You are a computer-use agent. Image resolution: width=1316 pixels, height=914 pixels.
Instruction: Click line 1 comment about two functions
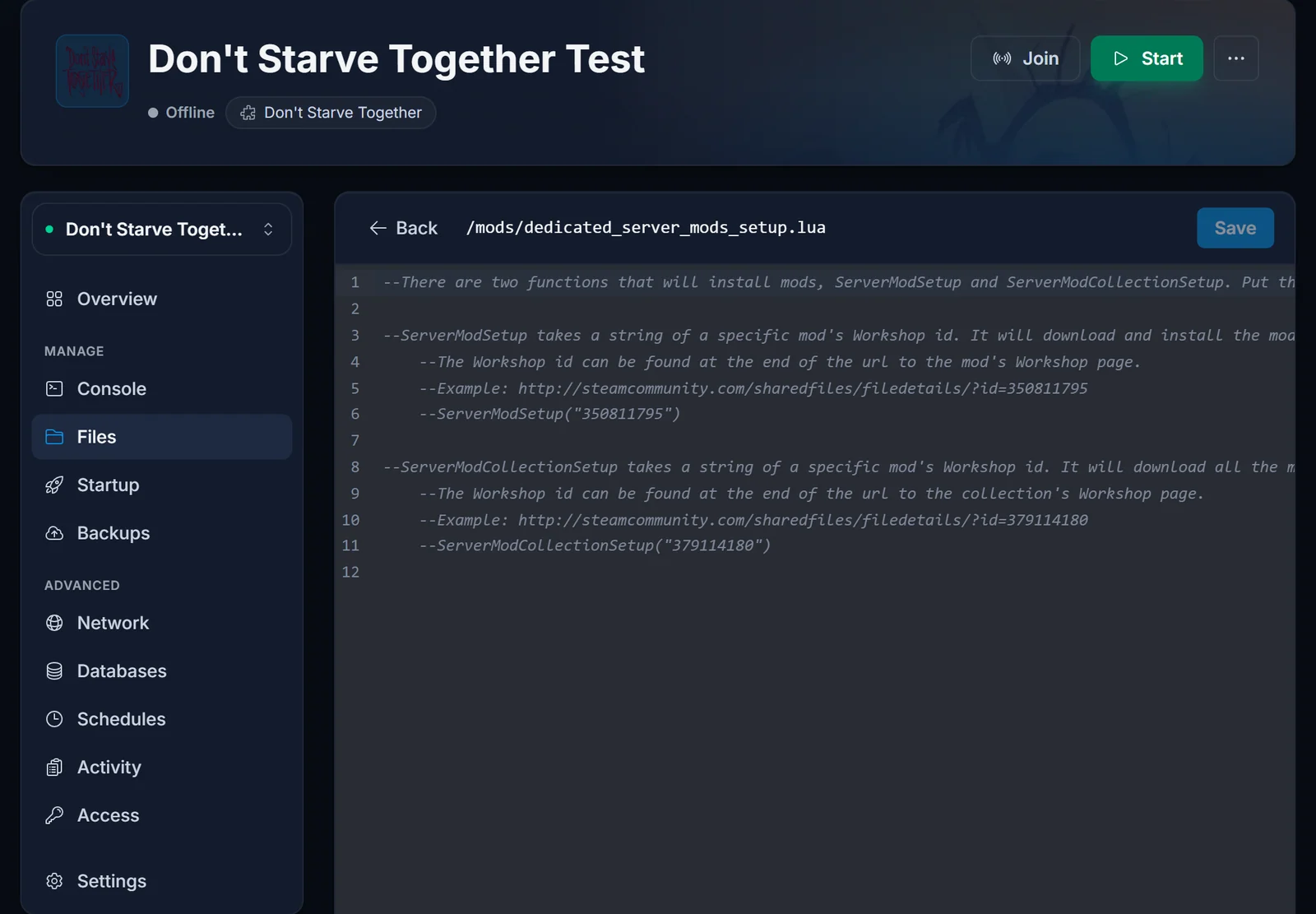839,282
